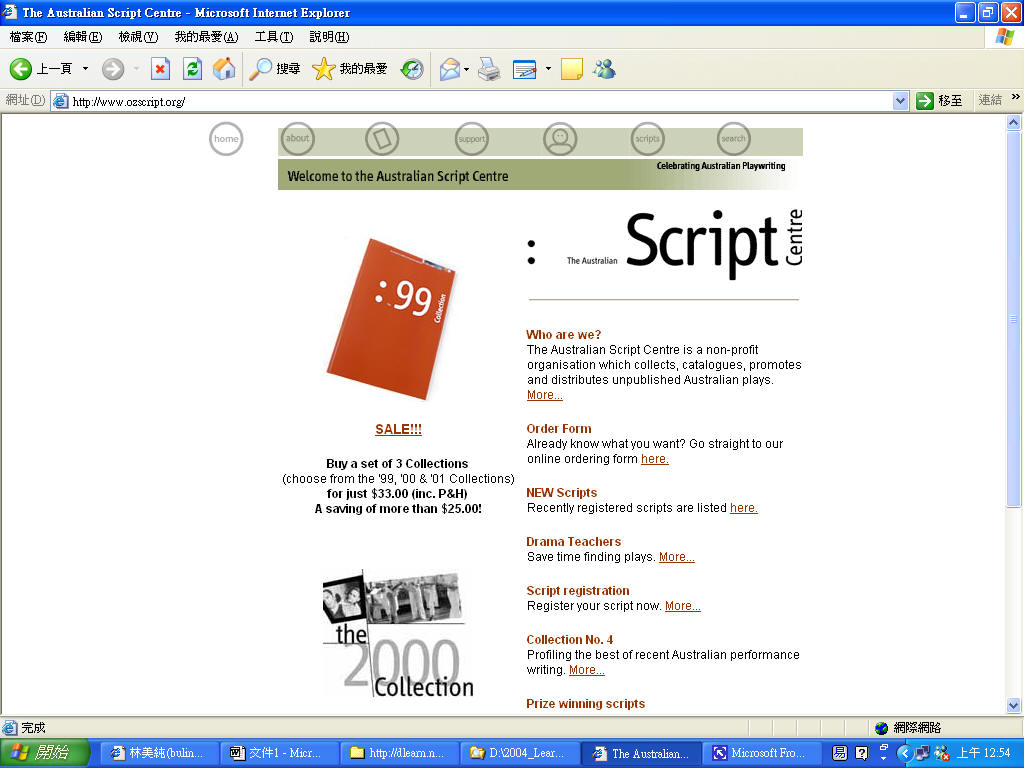Switch to the 林美純 taskbar window
The width and height of the screenshot is (1024, 768).
click(157, 753)
